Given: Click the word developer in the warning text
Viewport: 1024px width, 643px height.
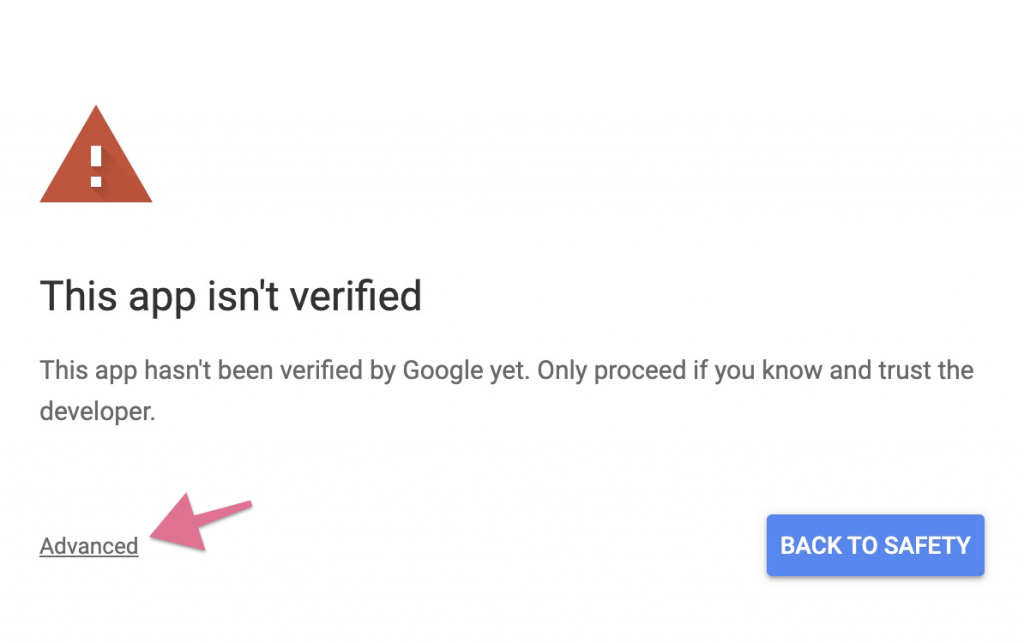Looking at the screenshot, I should pyautogui.click(x=95, y=411).
